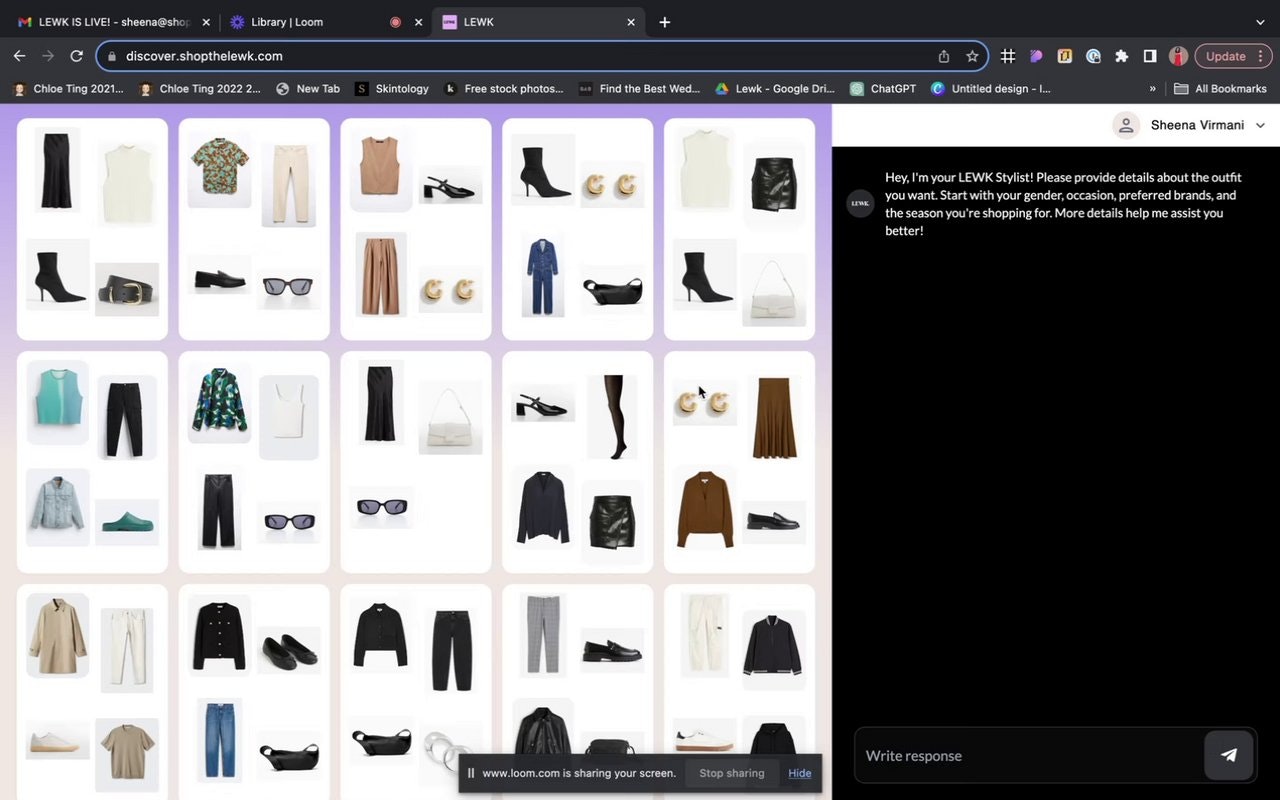Click the Sheena Virmani account person icon
1280x800 pixels.
[1125, 125]
